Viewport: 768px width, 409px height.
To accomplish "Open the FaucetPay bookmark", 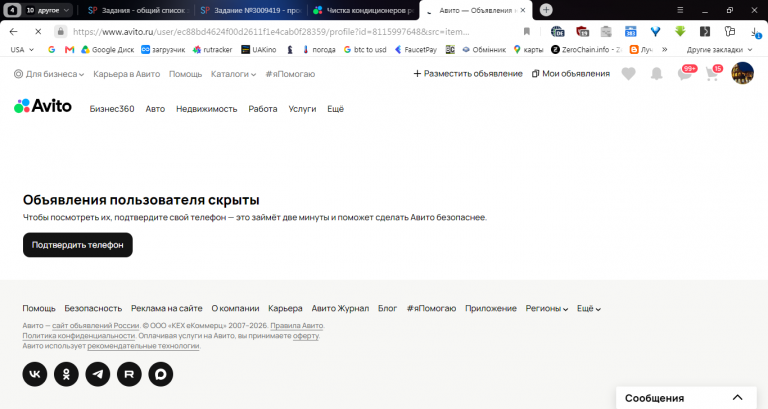I will pos(416,49).
